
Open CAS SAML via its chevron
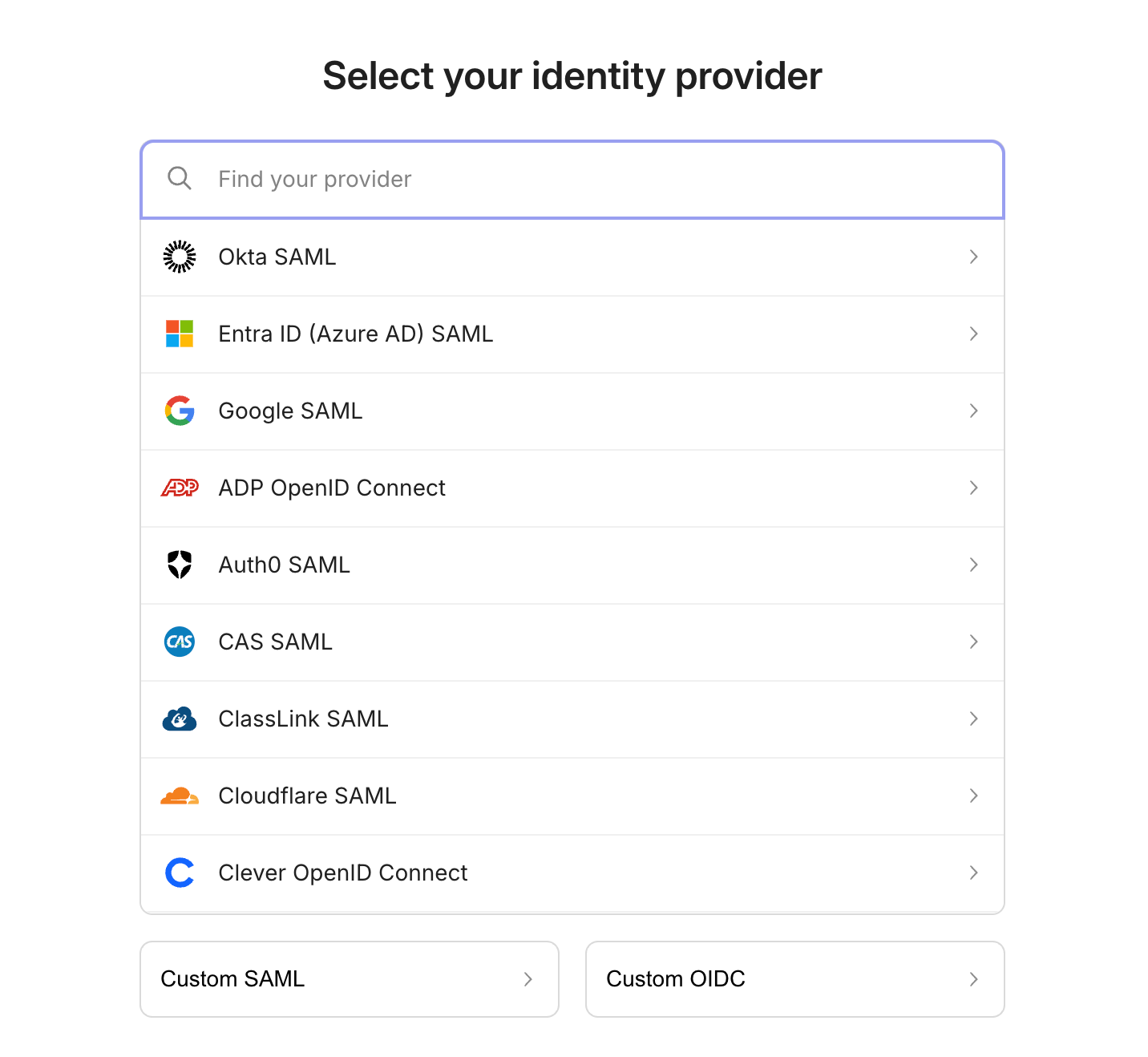[974, 642]
